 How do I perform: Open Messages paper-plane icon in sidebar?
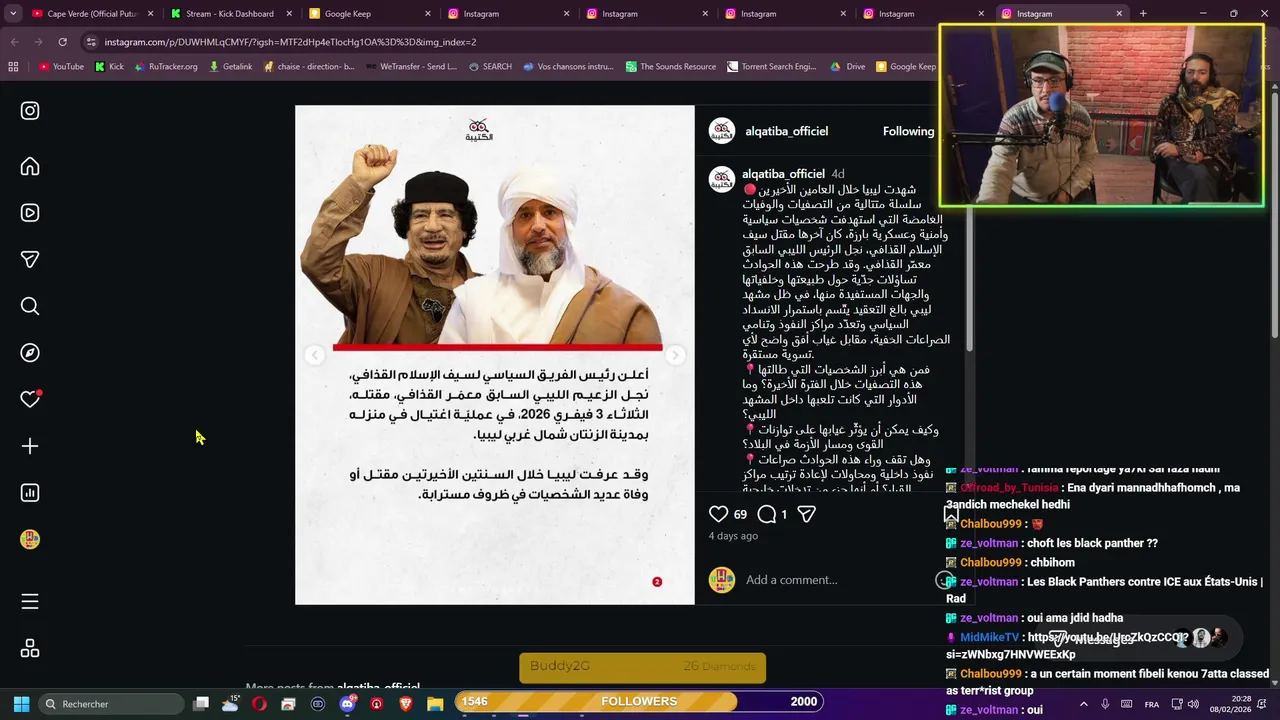[30, 259]
